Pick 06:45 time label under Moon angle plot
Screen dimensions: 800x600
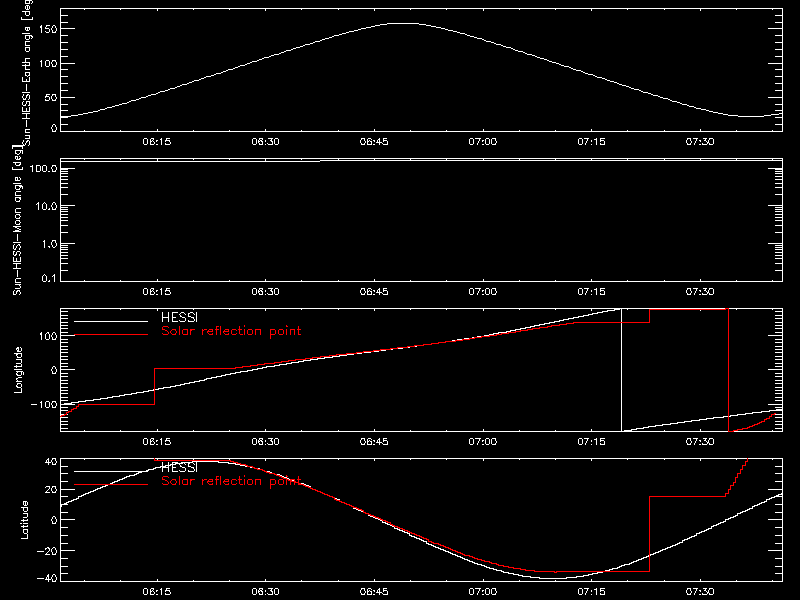click(374, 292)
